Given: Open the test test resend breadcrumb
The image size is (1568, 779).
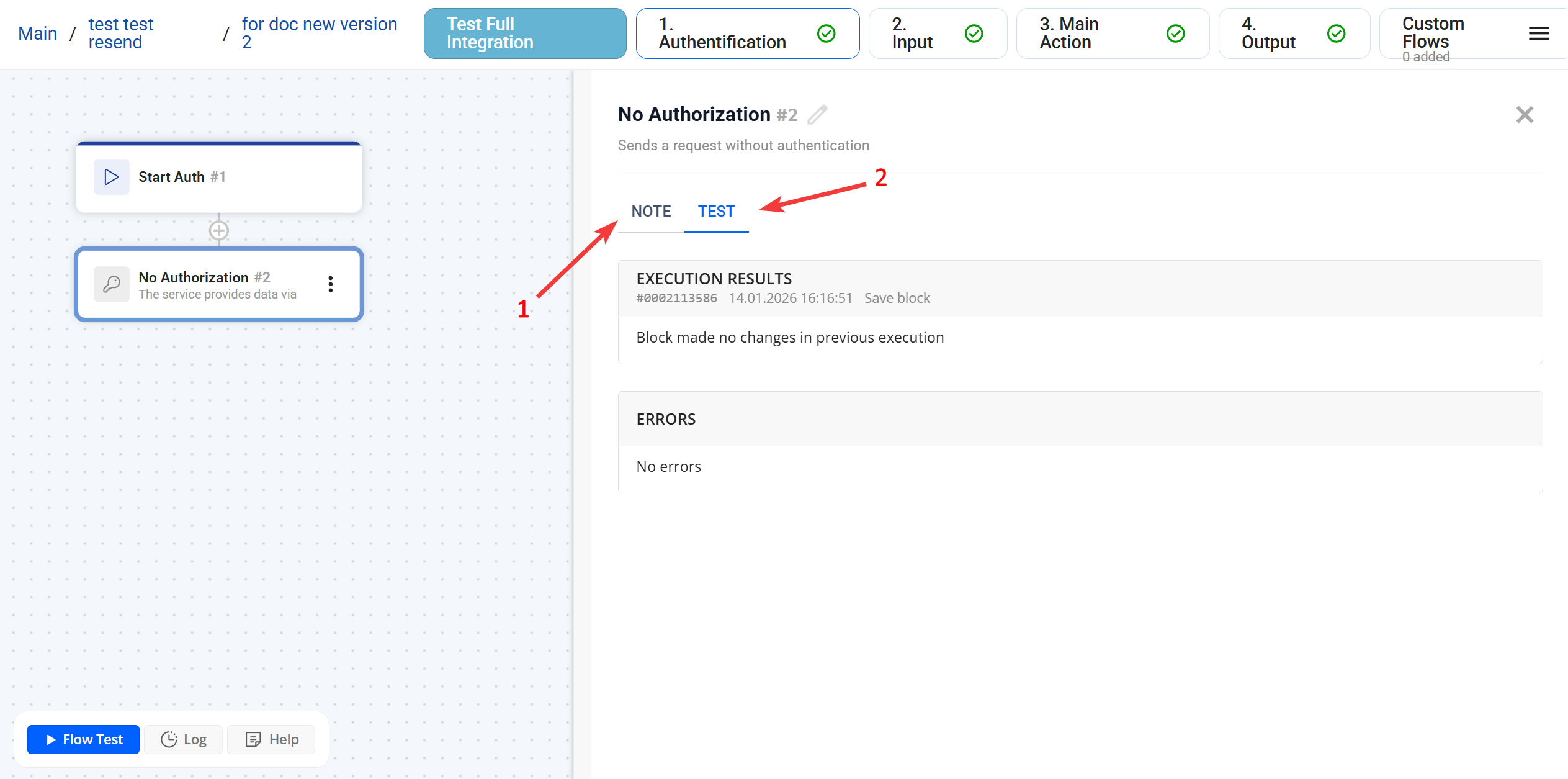Looking at the screenshot, I should (120, 34).
